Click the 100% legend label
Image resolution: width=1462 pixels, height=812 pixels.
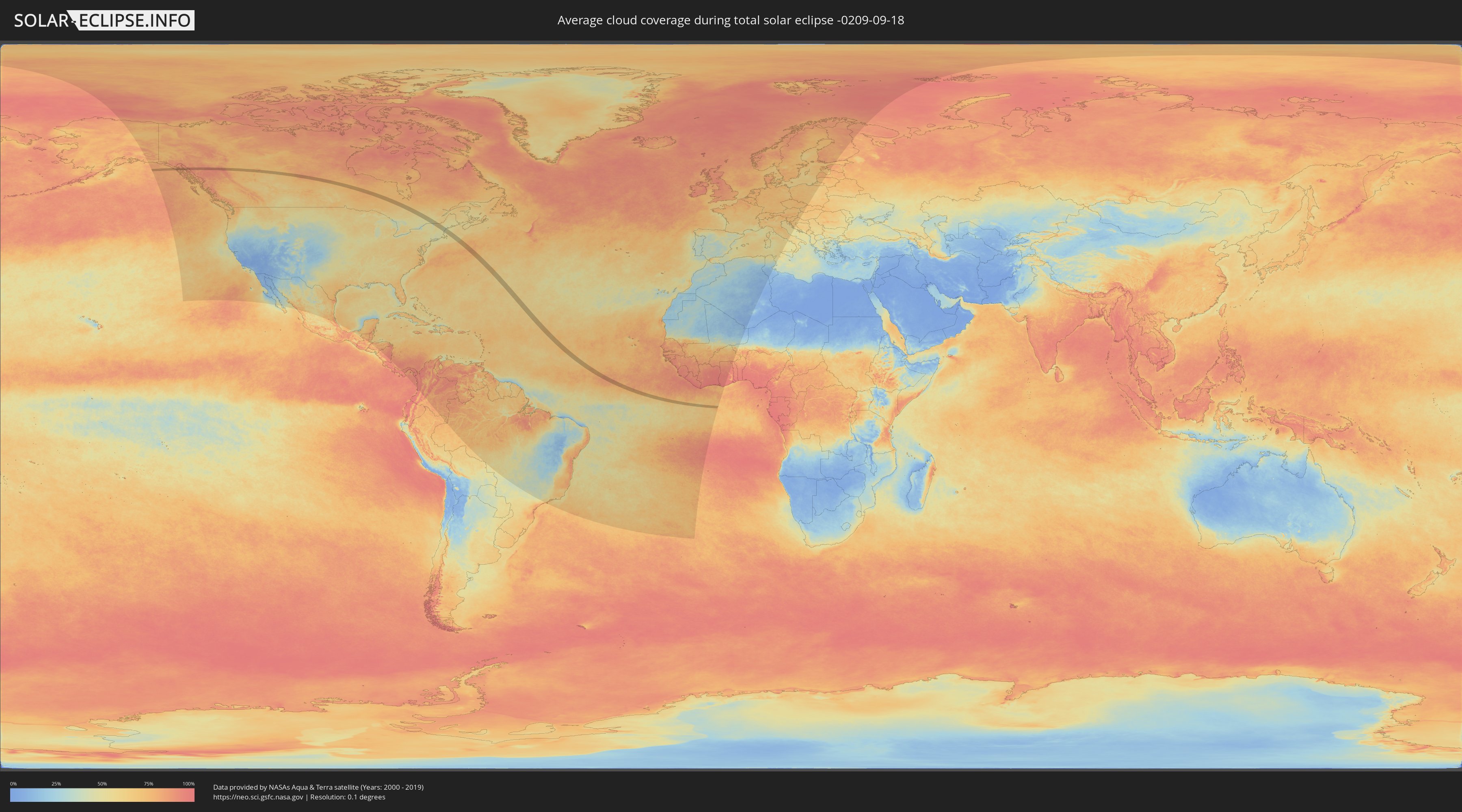[188, 784]
